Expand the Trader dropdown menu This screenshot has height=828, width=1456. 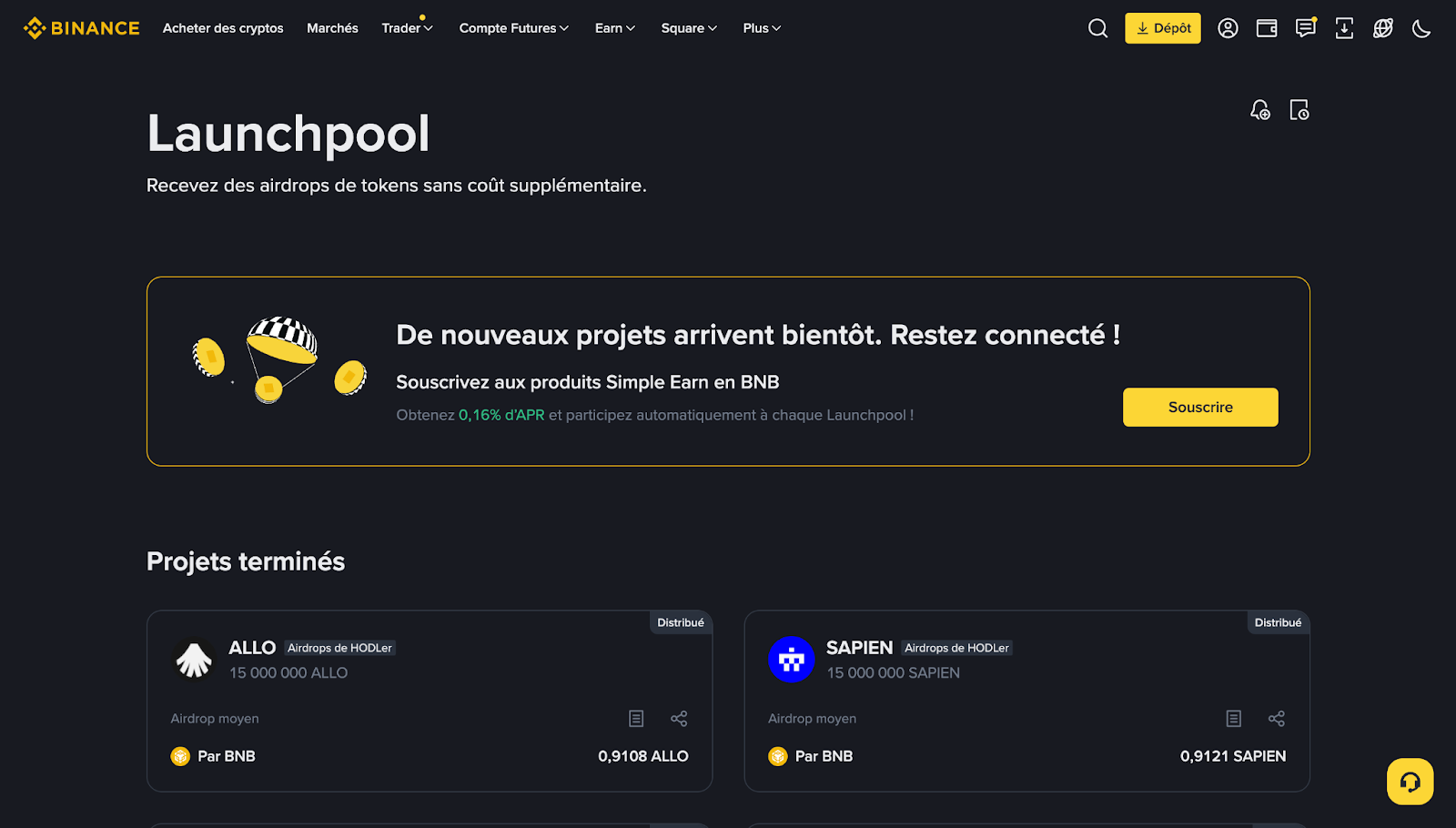click(x=406, y=28)
